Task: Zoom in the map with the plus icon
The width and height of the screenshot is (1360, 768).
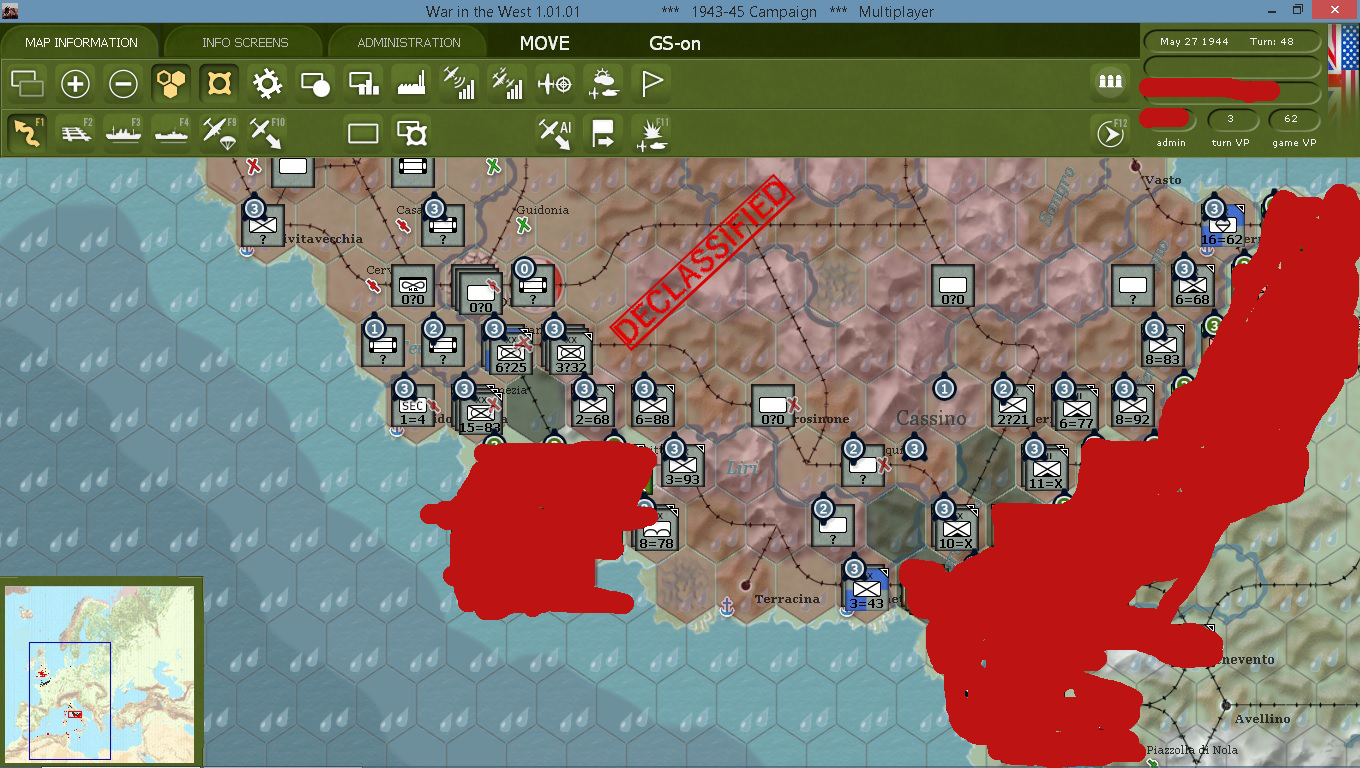Action: coord(75,84)
